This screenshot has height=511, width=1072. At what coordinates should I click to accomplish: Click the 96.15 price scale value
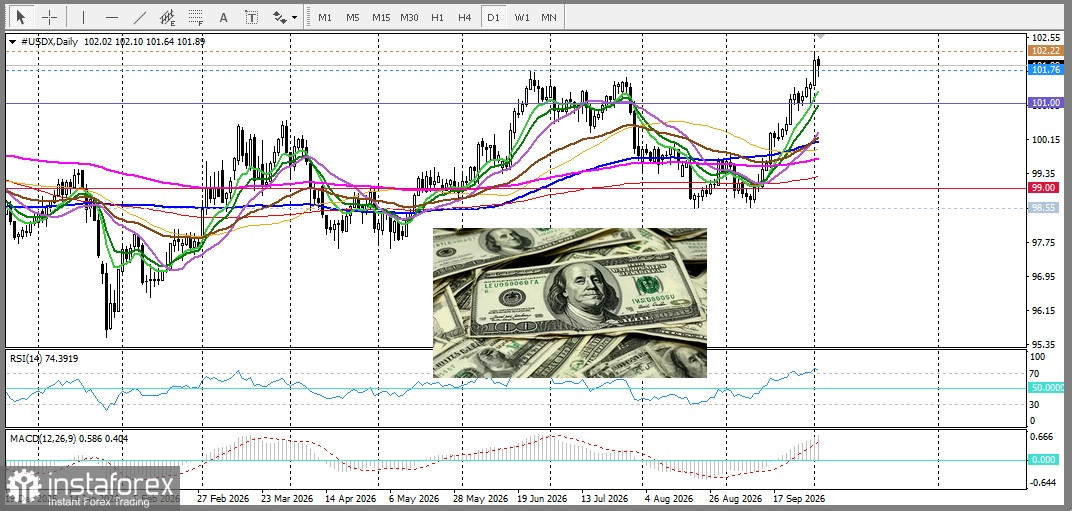pos(1045,310)
